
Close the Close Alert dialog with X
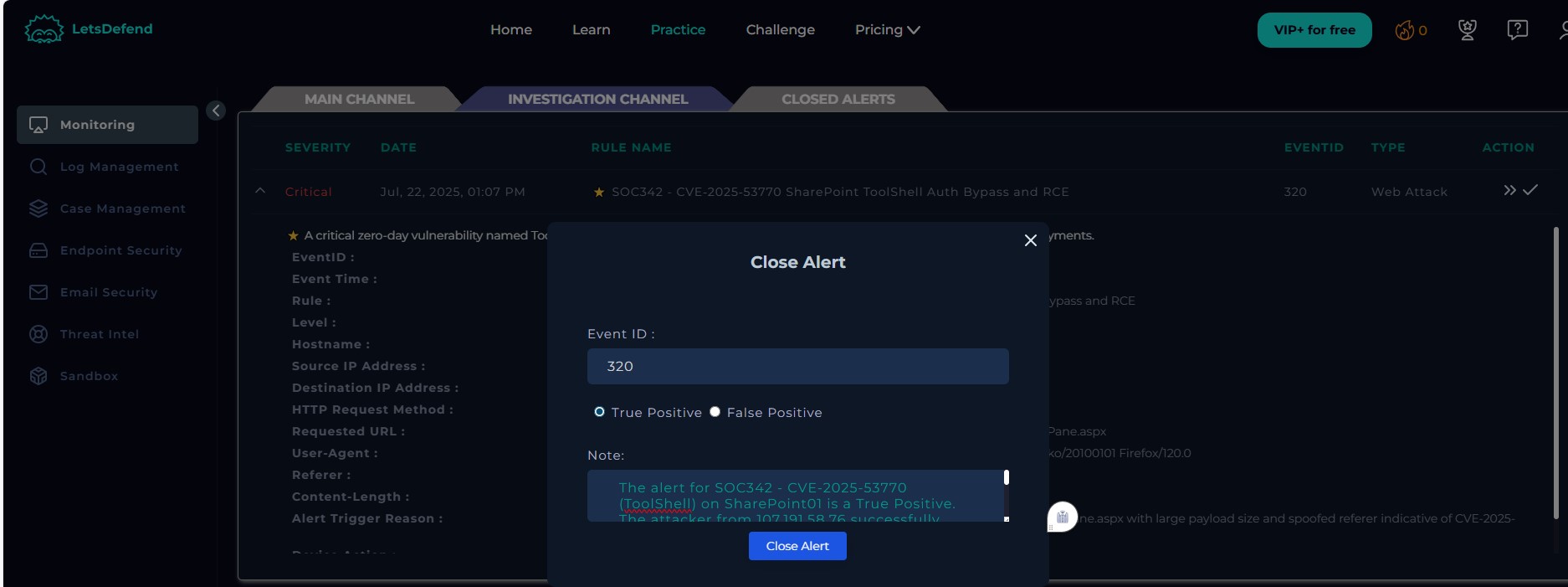coord(1031,240)
